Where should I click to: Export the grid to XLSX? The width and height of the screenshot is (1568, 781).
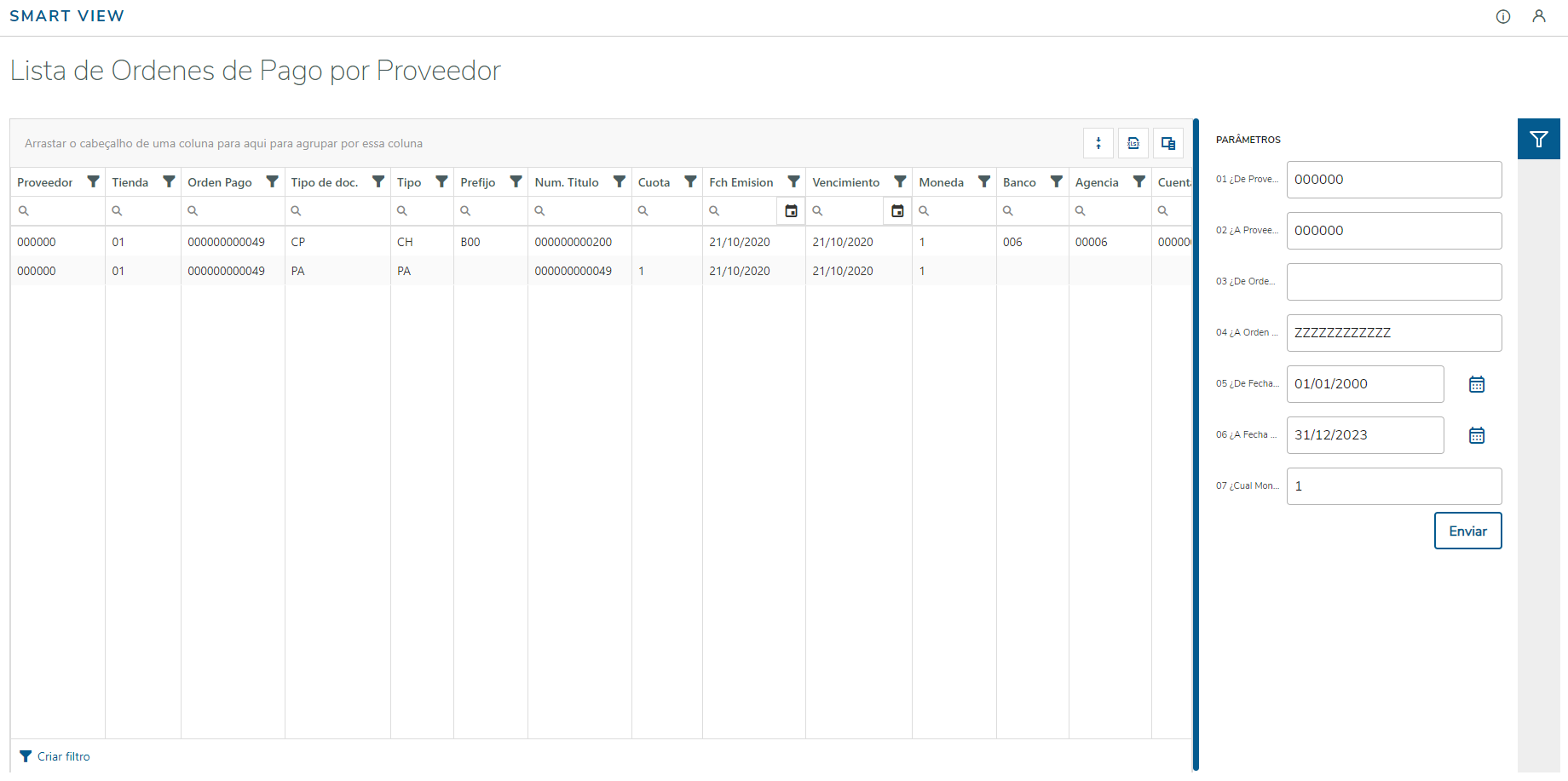click(1133, 143)
